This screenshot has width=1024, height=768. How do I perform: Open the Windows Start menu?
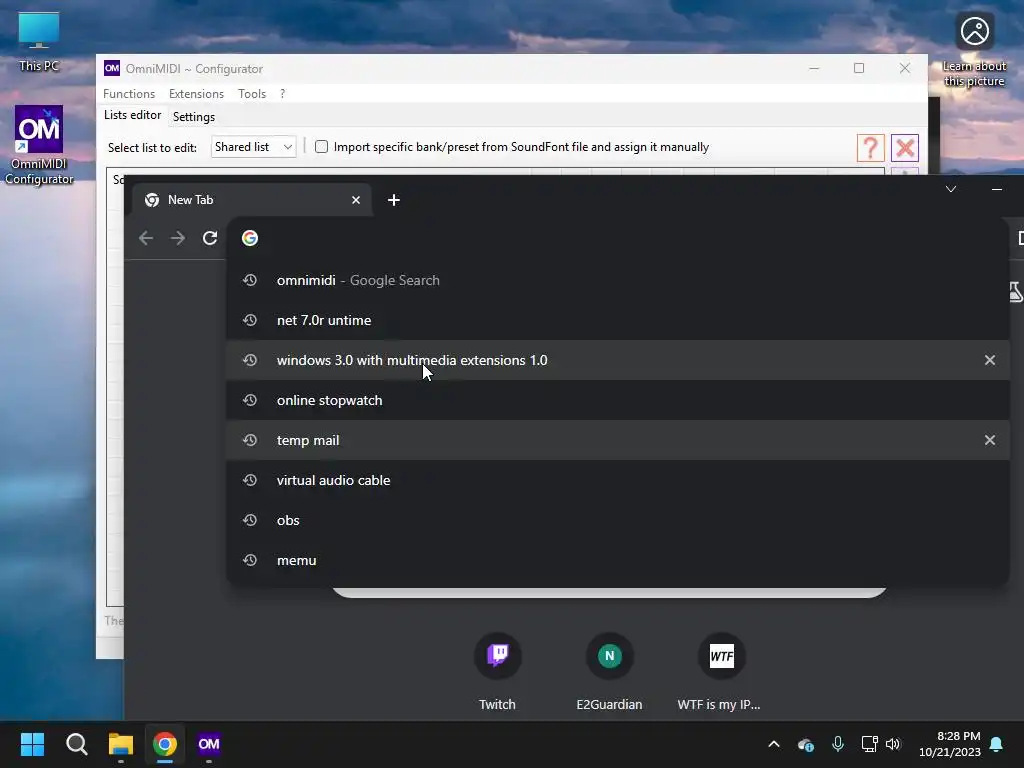point(32,744)
